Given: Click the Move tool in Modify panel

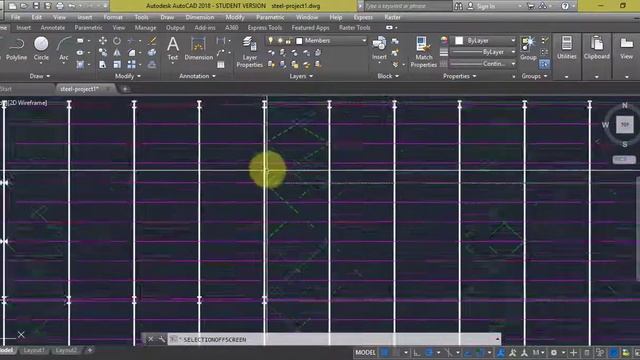Looking at the screenshot, I should pyautogui.click(x=103, y=41).
